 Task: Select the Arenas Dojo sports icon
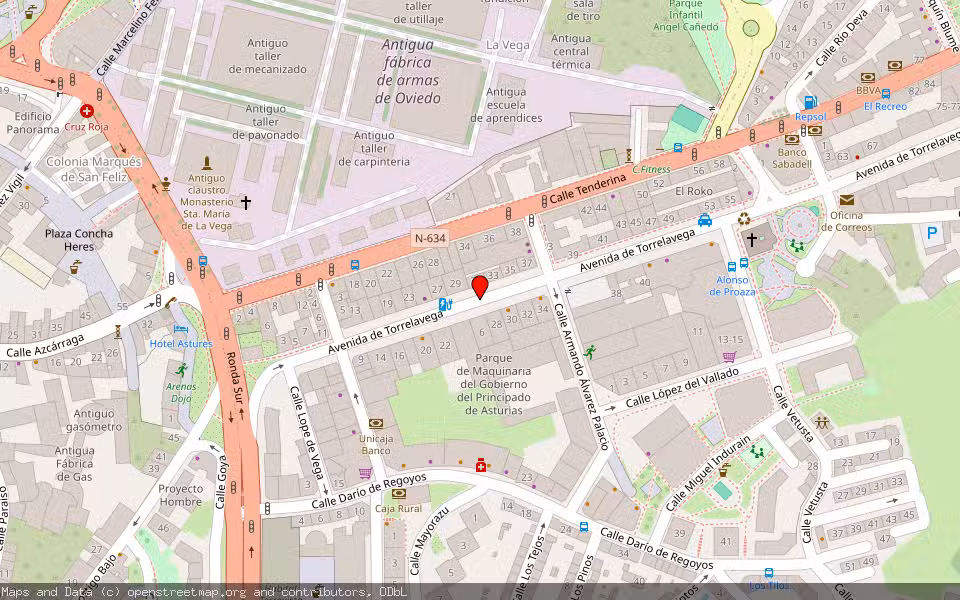click(x=181, y=370)
